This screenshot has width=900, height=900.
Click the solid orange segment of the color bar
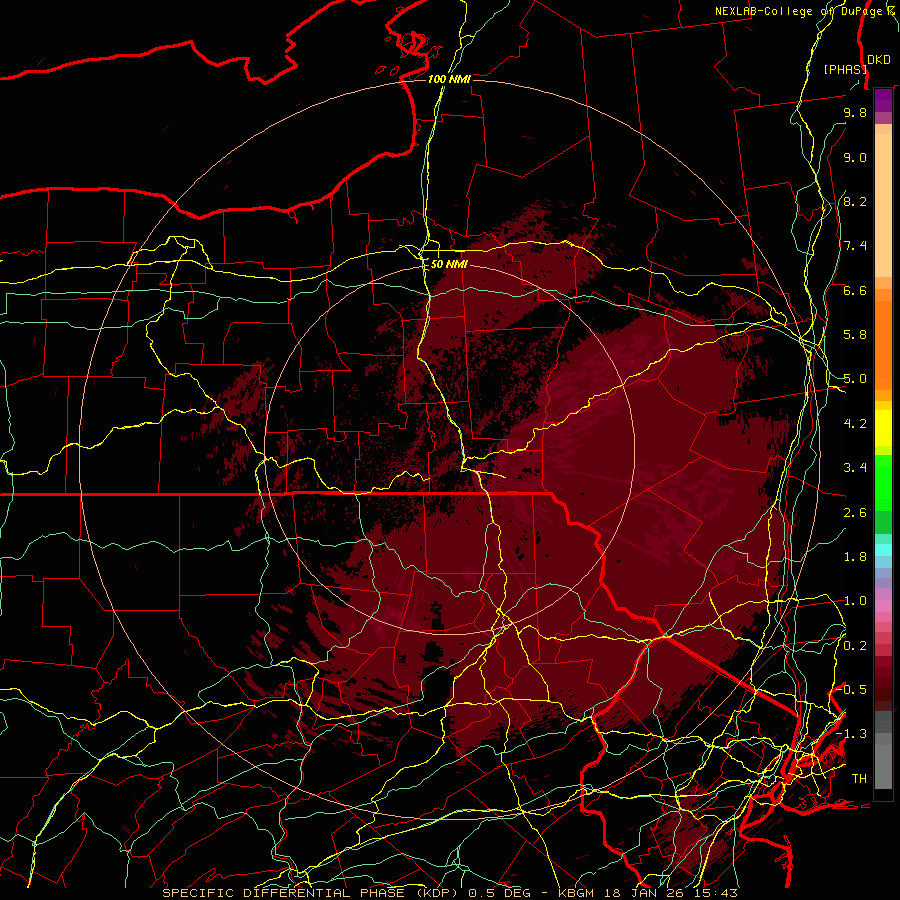coord(883,344)
